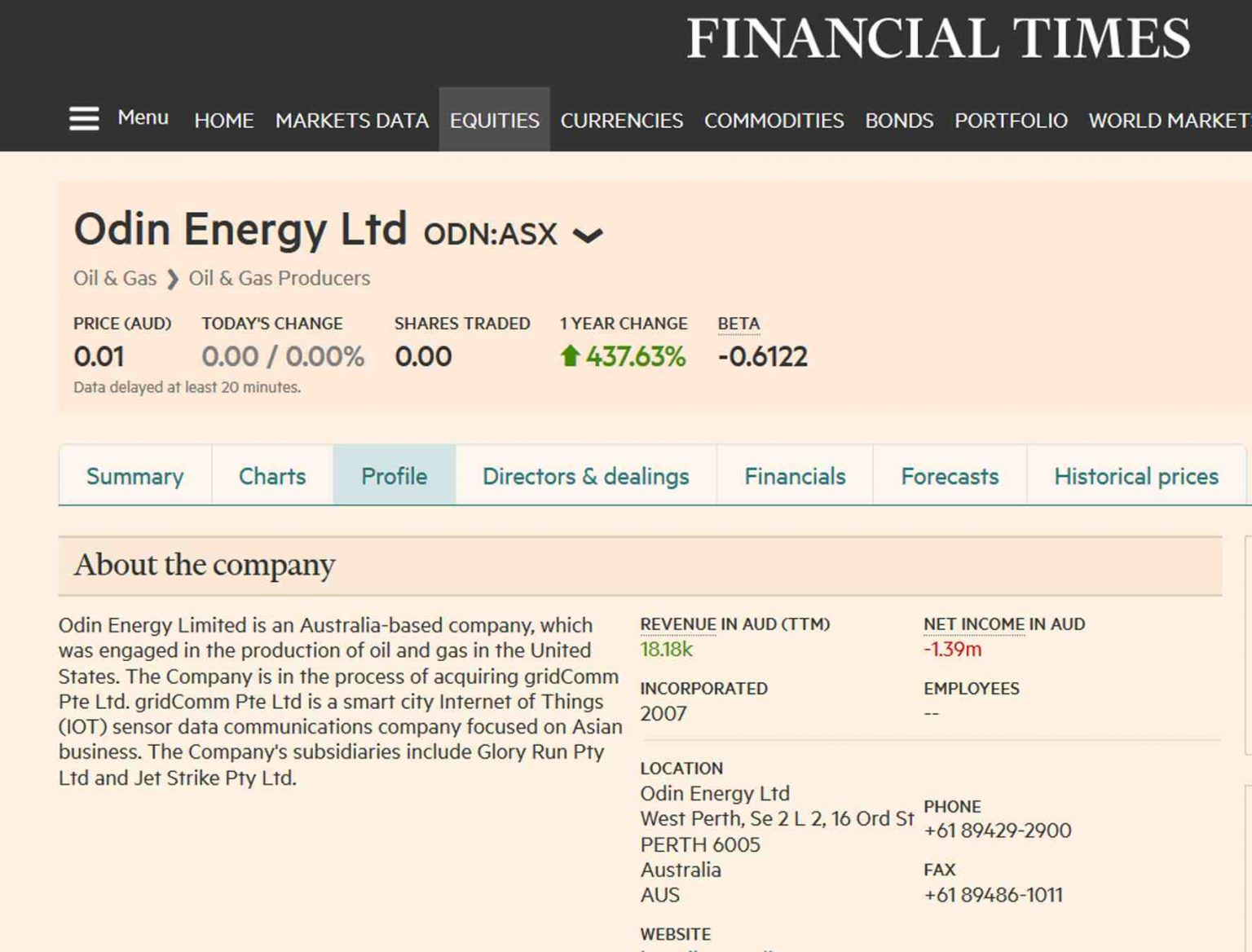Open the Directors & dealings tab
This screenshot has width=1252, height=952.
point(585,476)
